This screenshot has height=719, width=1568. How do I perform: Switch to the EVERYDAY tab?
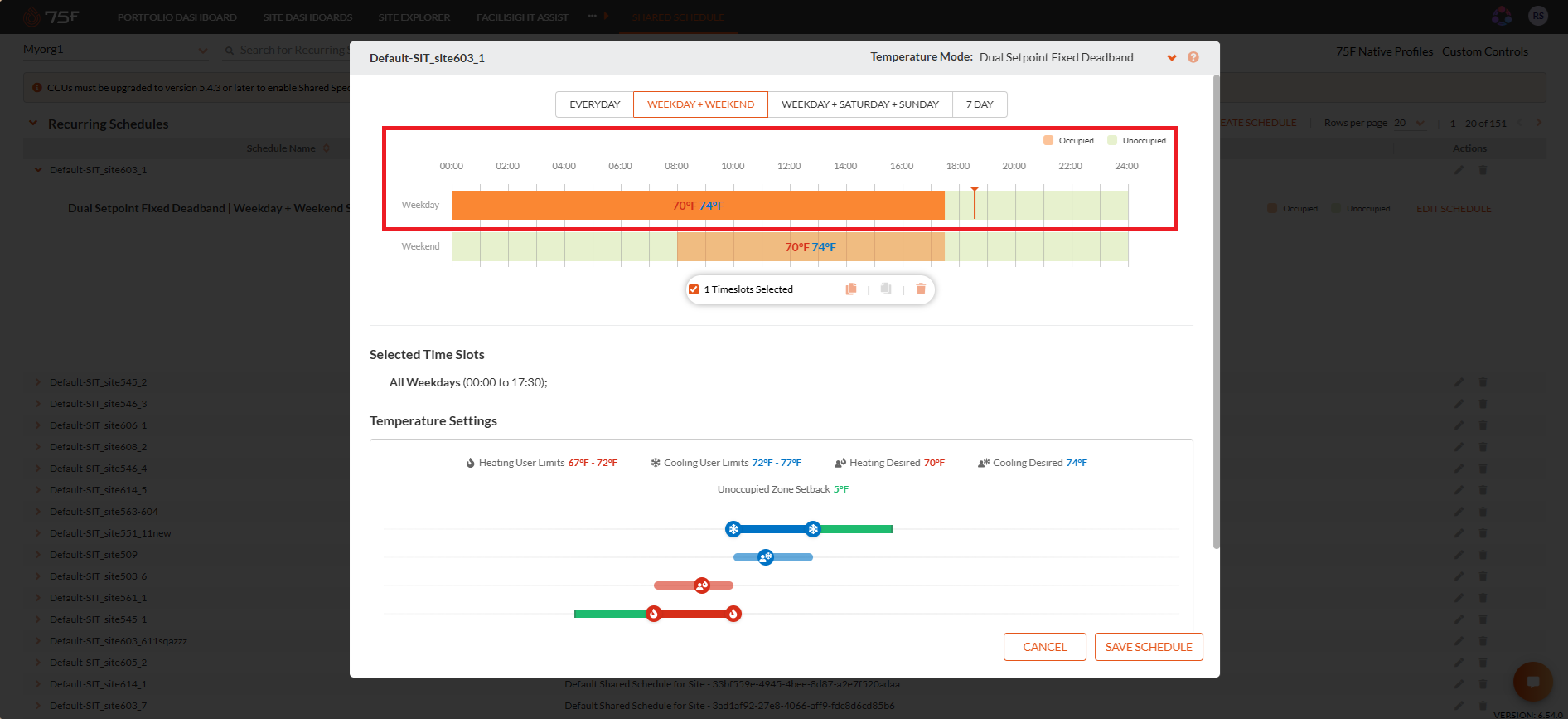594,104
